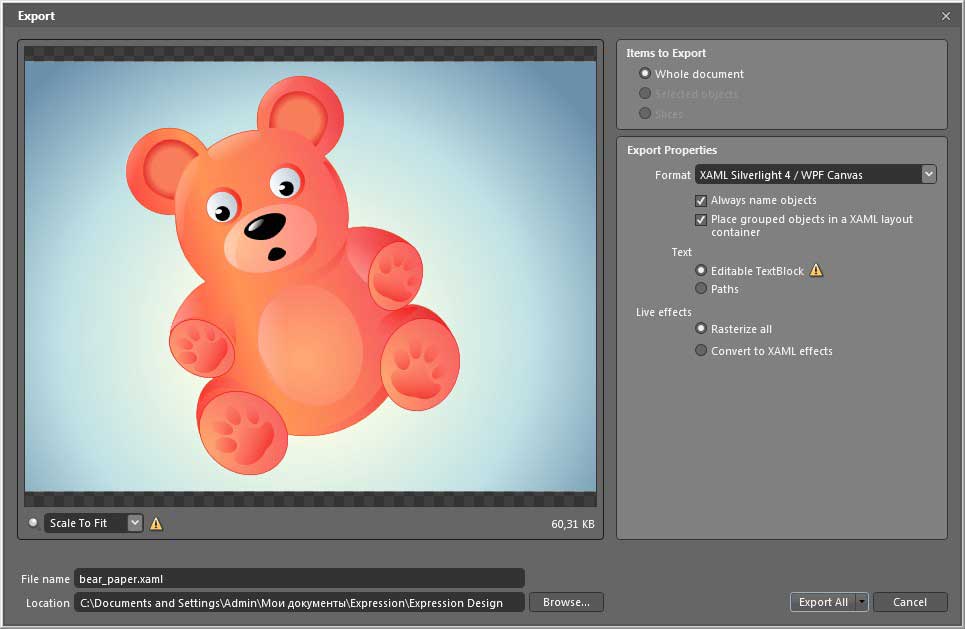965x629 pixels.
Task: Toggle Always name objects checkbox
Action: pyautogui.click(x=700, y=201)
